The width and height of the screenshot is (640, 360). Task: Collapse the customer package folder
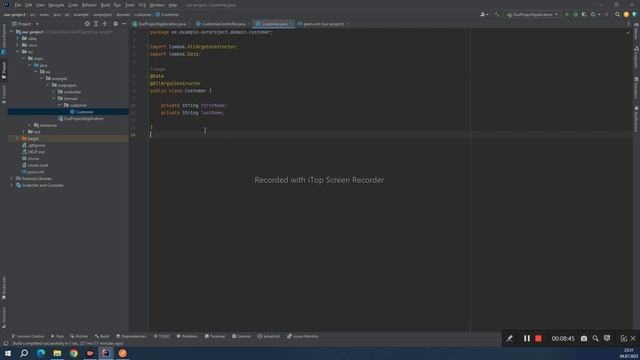click(x=60, y=105)
